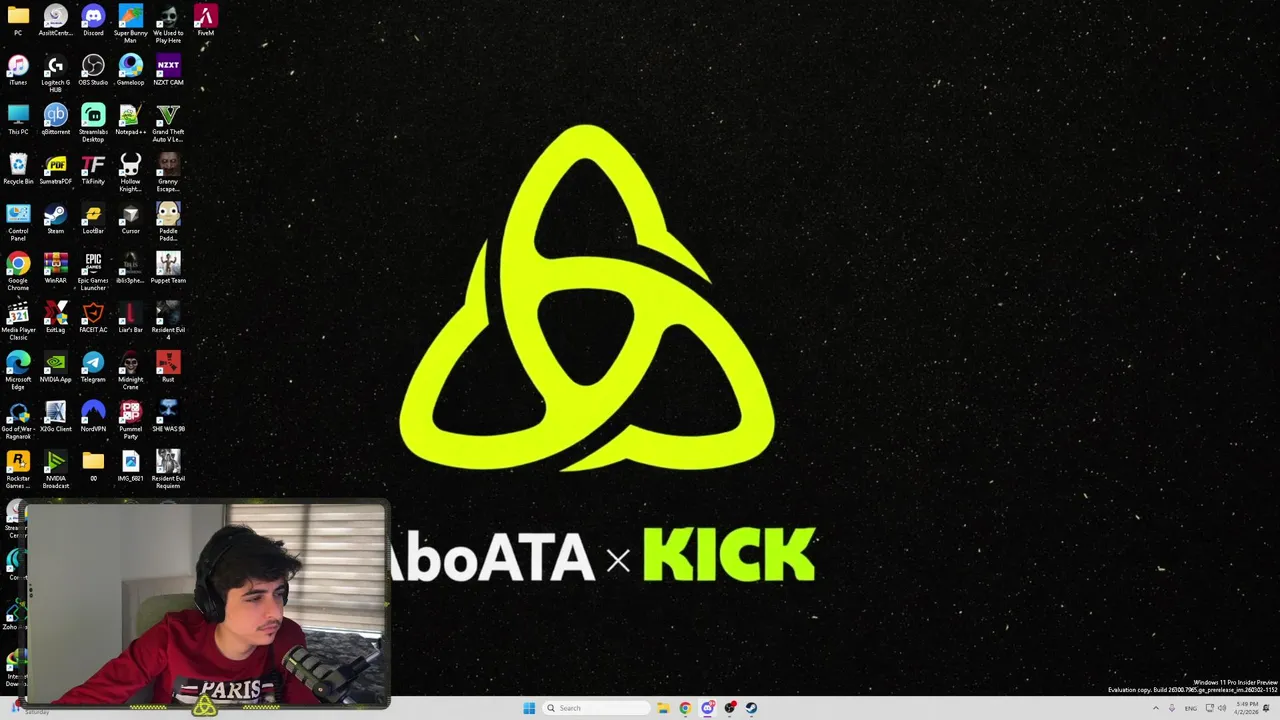Open the Control Panel desktop icon
This screenshot has height=720, width=1280.
18,222
